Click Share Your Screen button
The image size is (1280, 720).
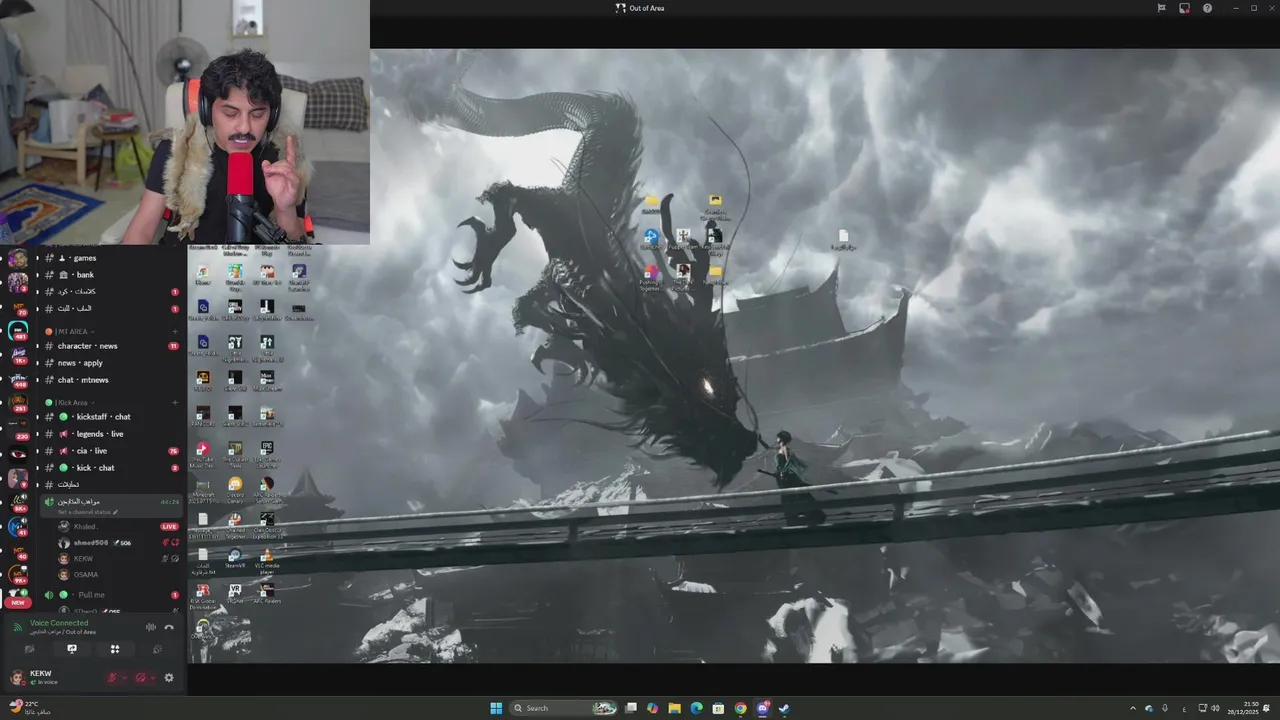click(72, 649)
